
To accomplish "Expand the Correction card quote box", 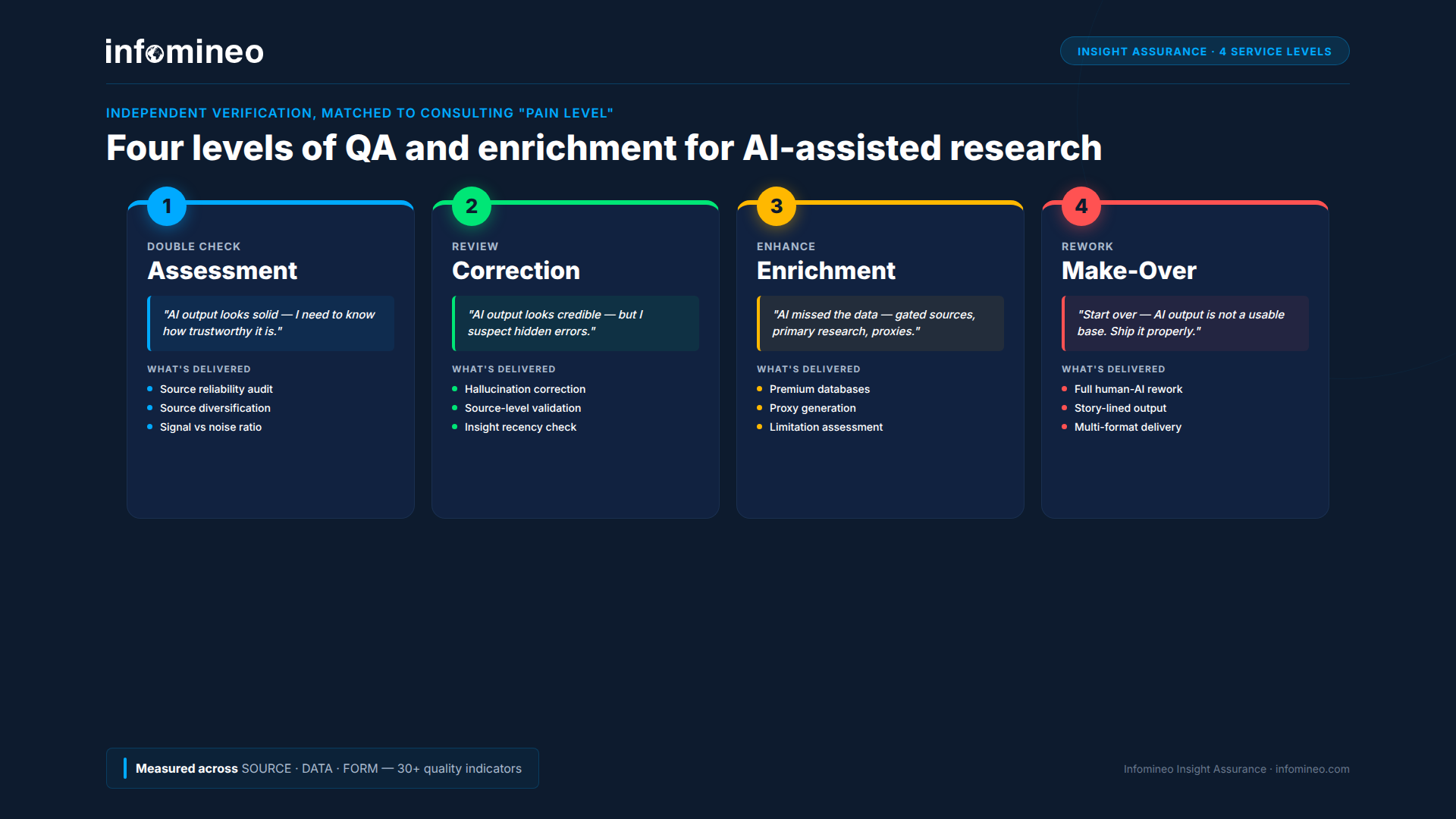I will click(575, 323).
